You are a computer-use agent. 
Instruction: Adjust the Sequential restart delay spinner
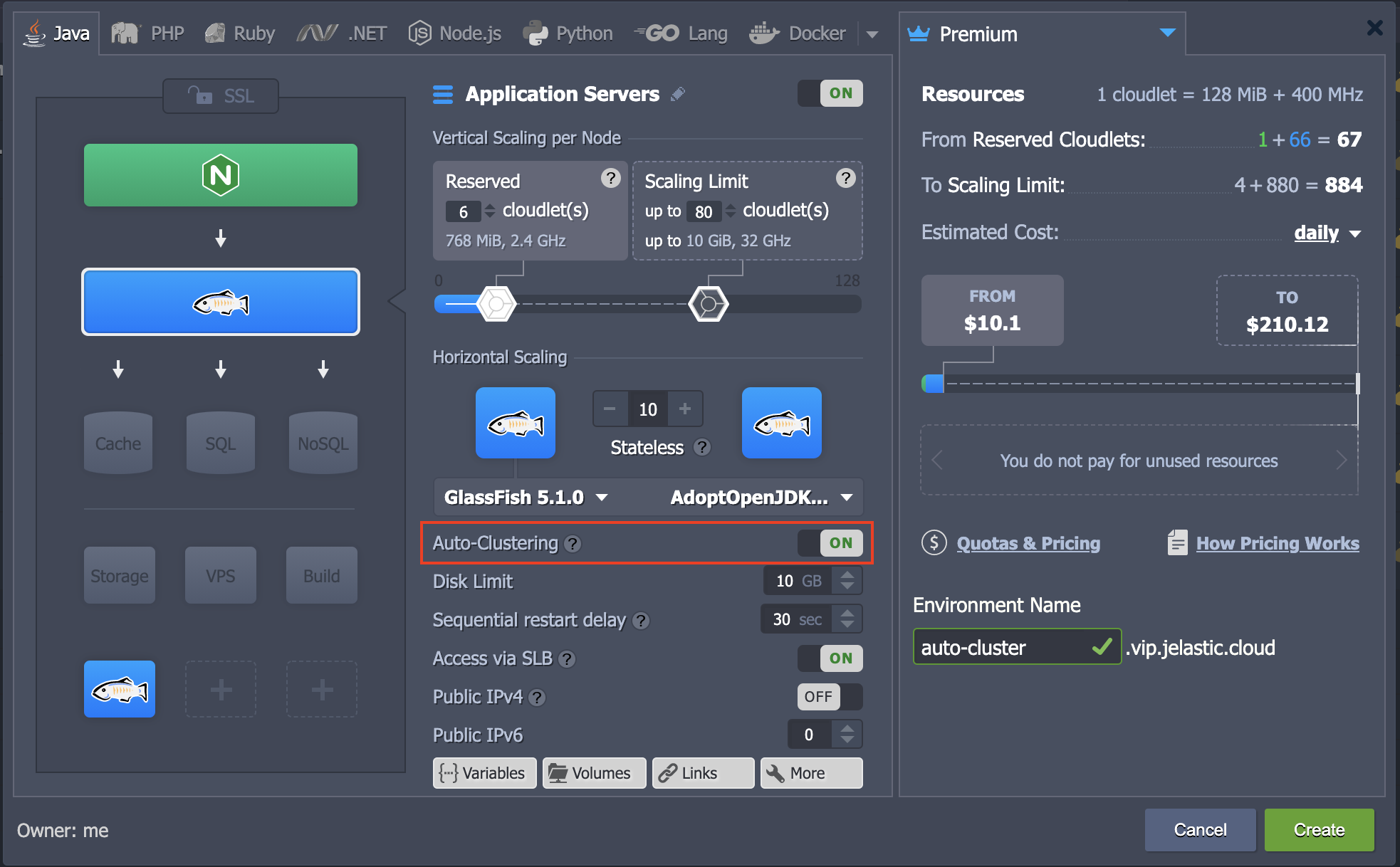847,619
